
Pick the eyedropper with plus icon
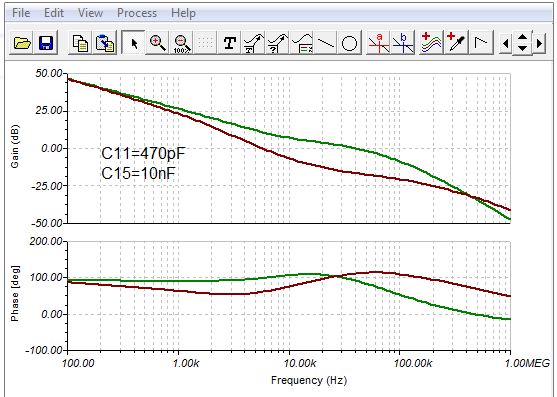456,43
